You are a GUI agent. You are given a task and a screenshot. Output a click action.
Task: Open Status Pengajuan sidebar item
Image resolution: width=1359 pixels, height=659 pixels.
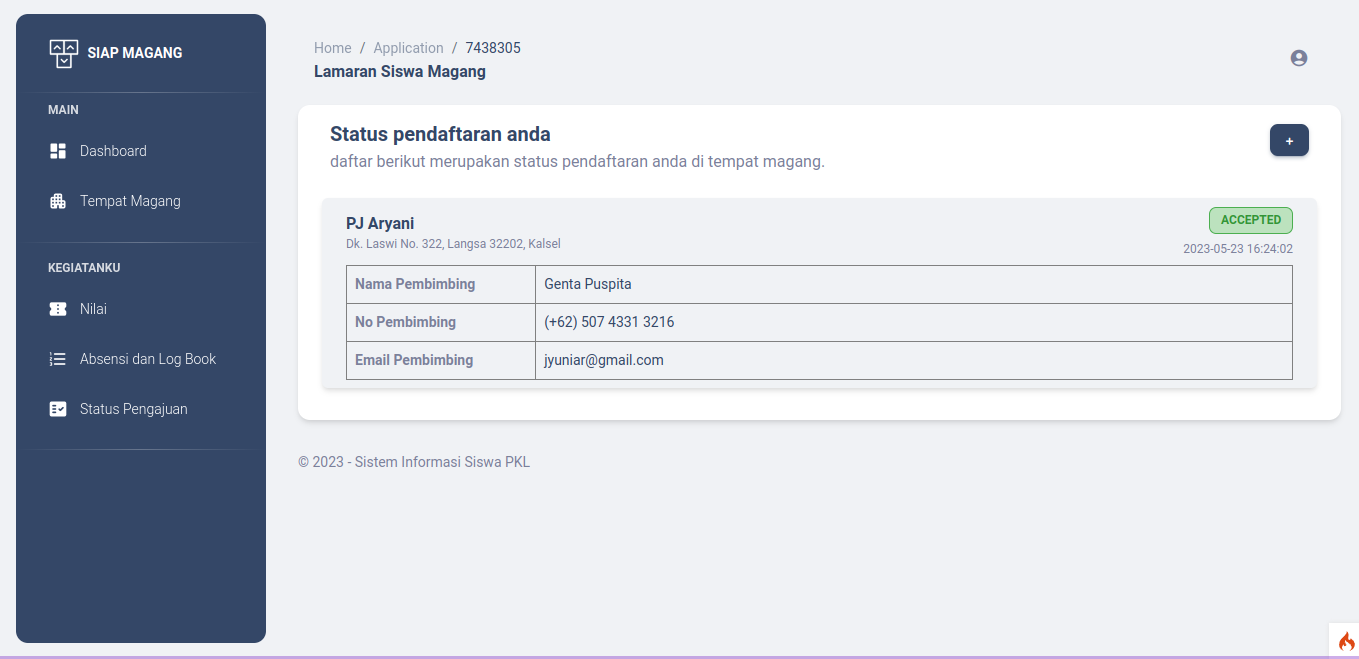(133, 409)
